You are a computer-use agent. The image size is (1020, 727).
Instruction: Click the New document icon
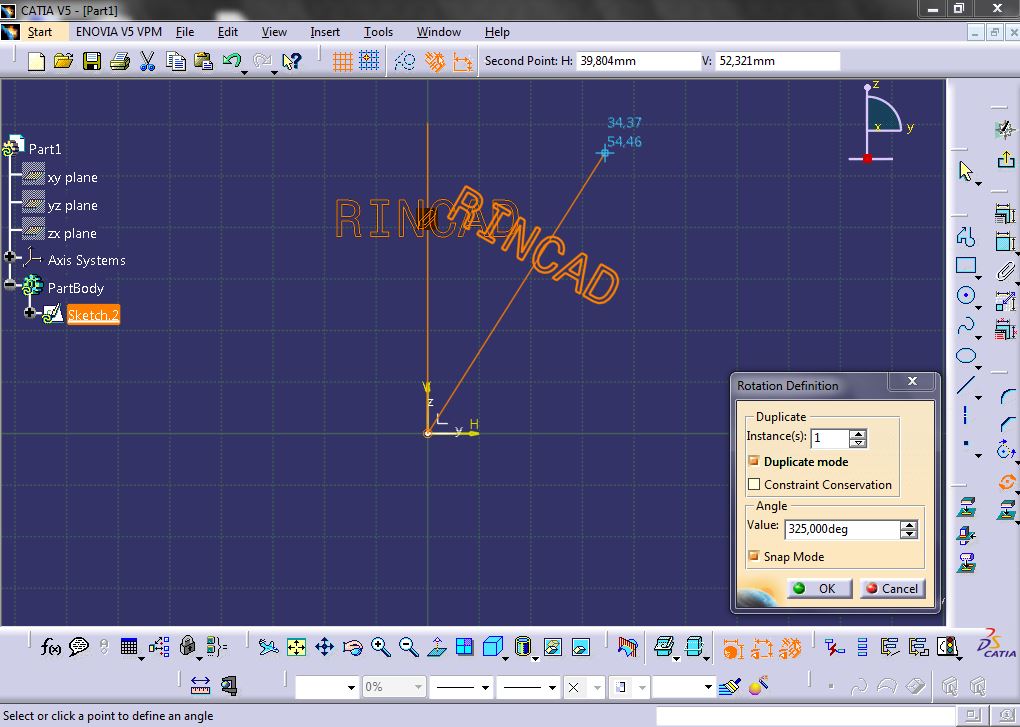coord(36,61)
